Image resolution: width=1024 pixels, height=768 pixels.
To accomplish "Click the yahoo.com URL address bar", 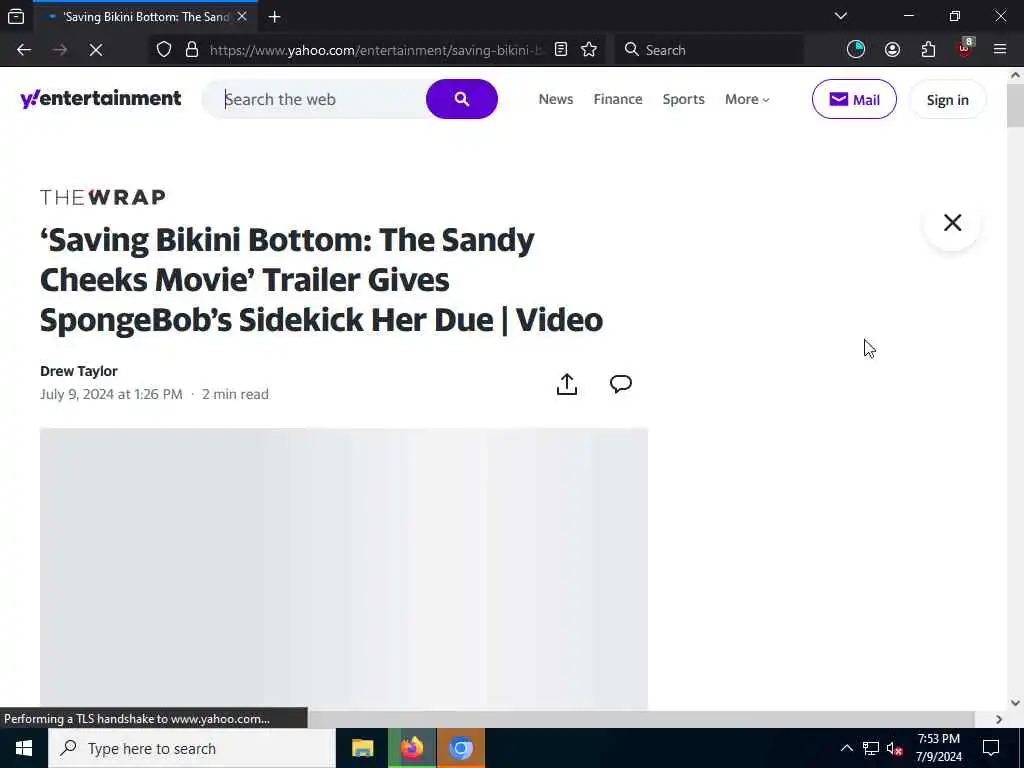I will pos(376,50).
